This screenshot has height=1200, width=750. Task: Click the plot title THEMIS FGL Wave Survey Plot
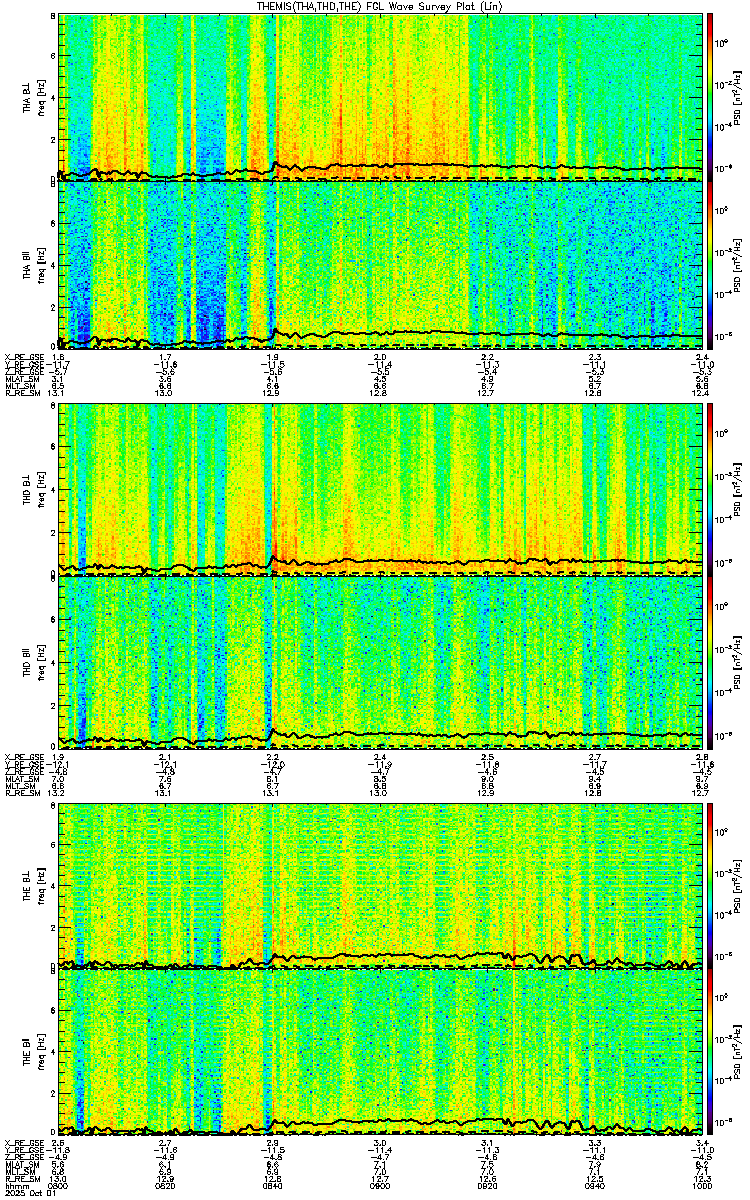(x=380, y=6)
